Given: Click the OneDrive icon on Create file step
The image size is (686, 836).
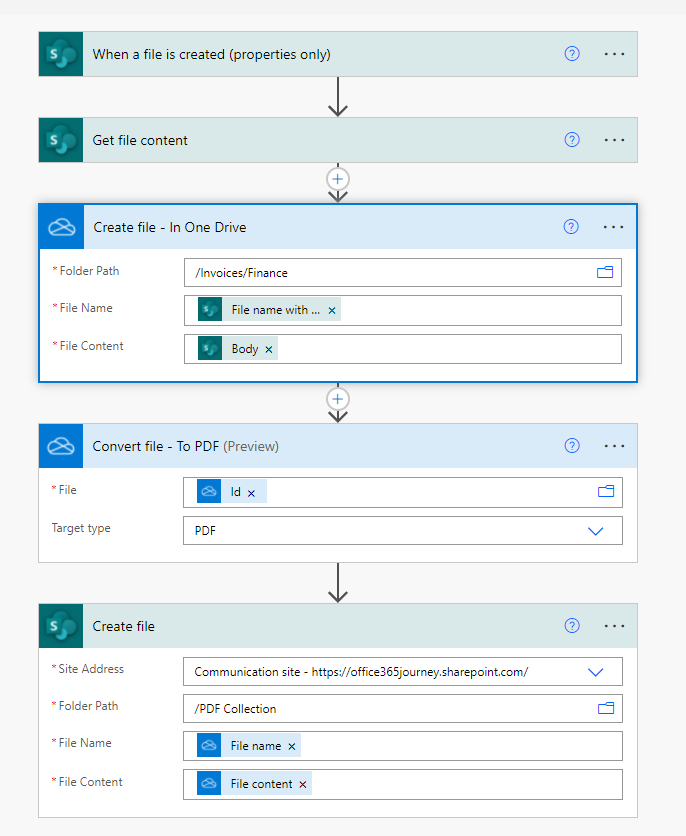Looking at the screenshot, I should pos(62,227).
